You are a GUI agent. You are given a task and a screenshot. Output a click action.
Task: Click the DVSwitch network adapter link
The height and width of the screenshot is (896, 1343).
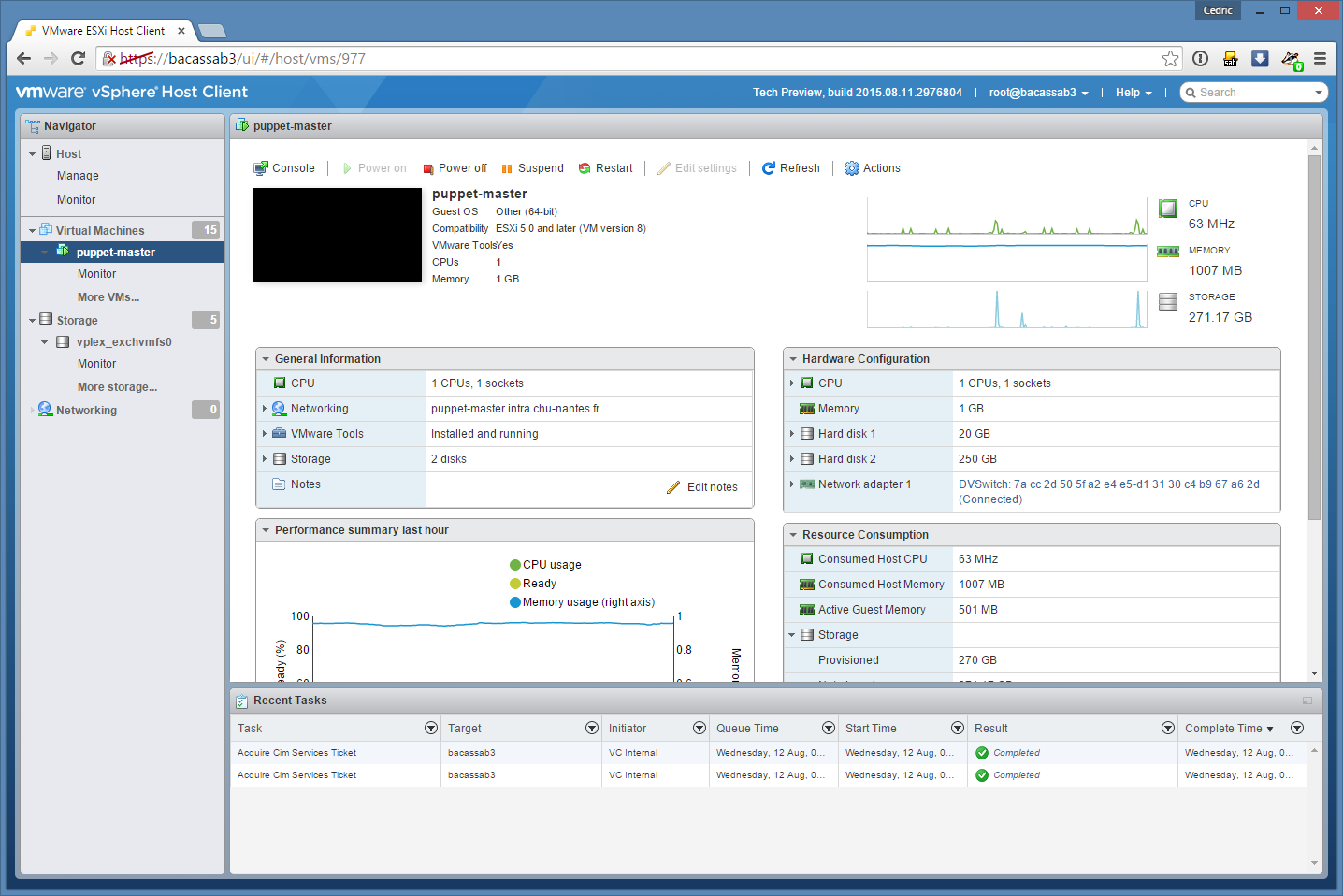(1108, 484)
